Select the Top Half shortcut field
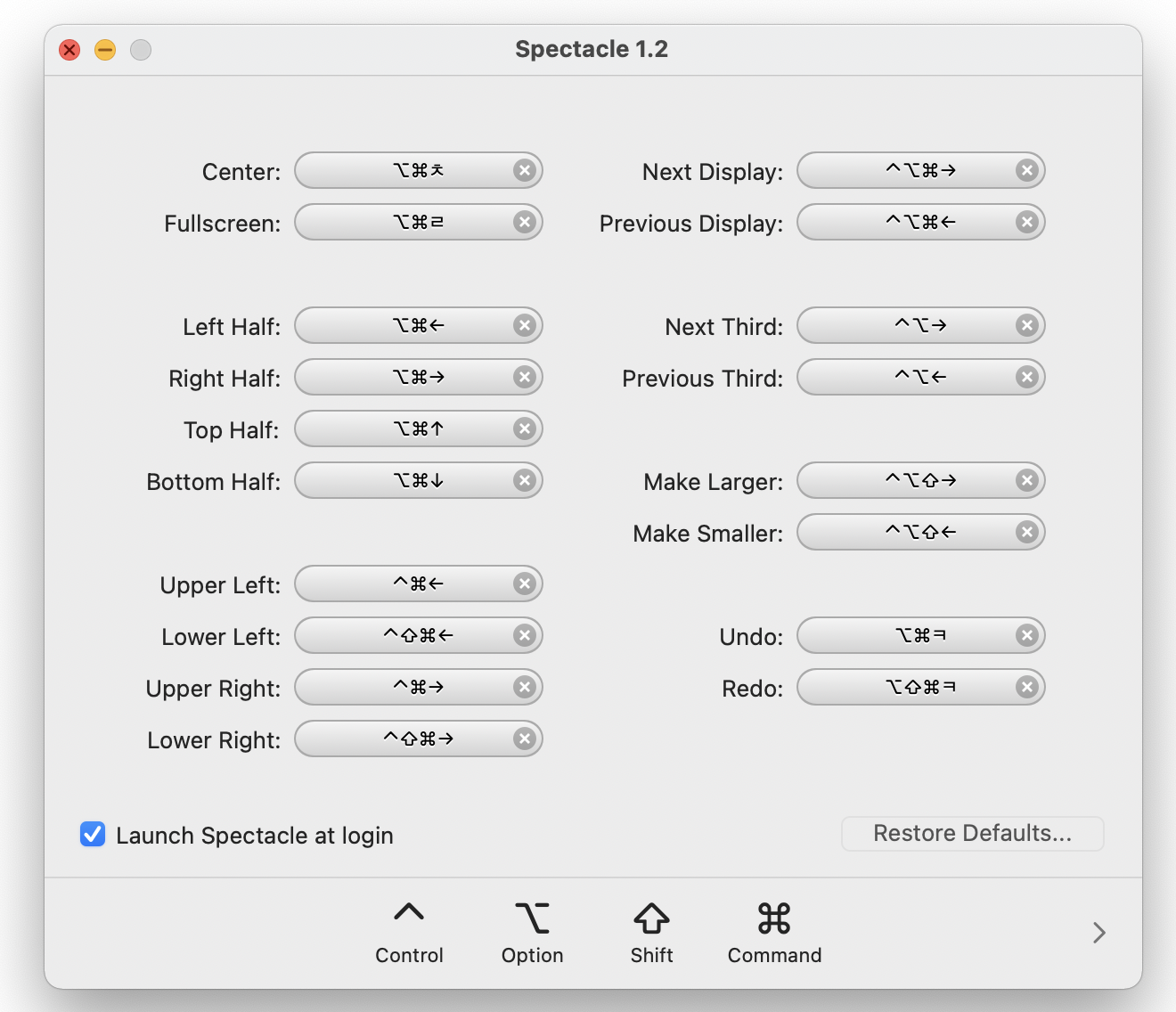 coord(419,428)
